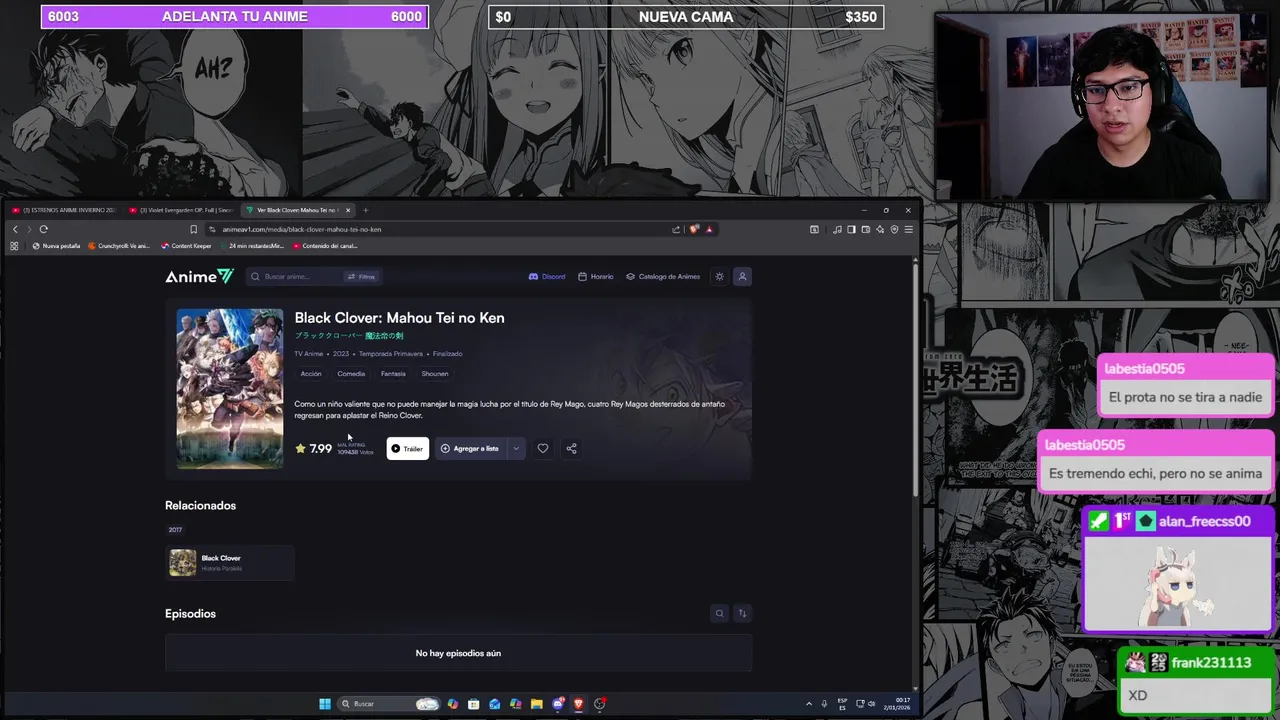This screenshot has width=1280, height=720.
Task: Search episodes with the magnifier icon
Action: [719, 614]
